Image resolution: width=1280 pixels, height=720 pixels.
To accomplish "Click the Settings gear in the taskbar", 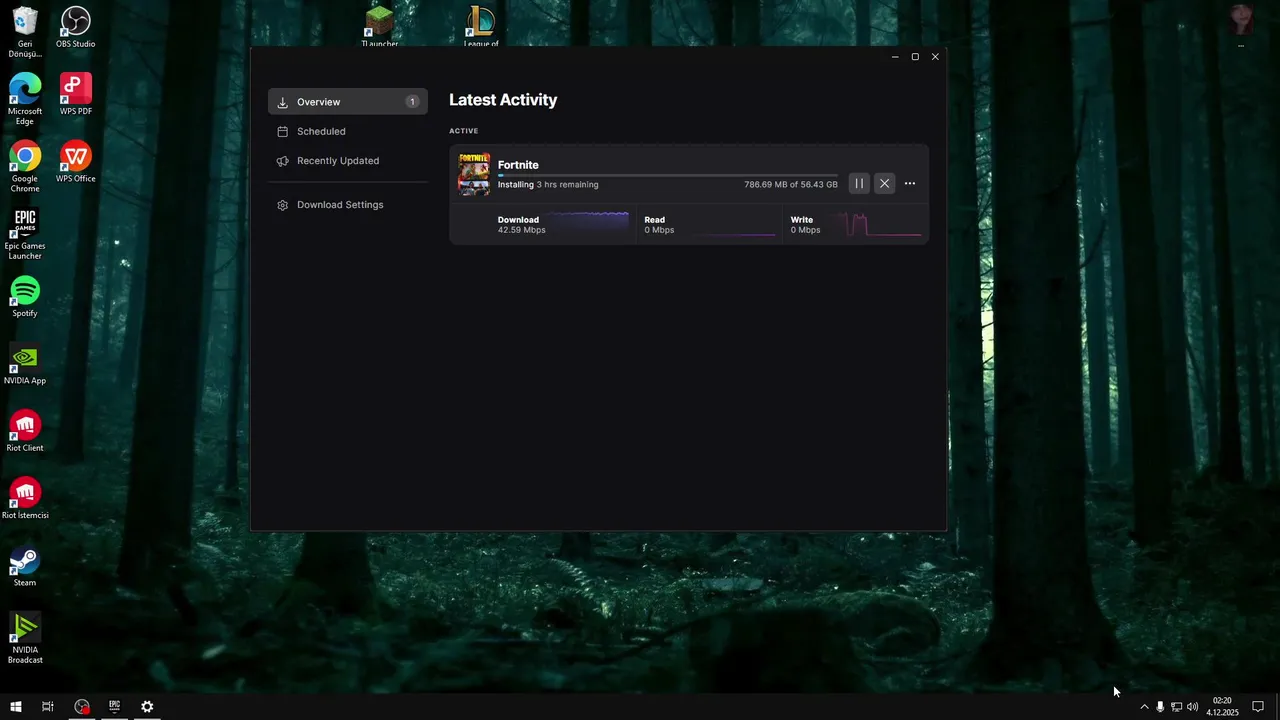I will 147,707.
